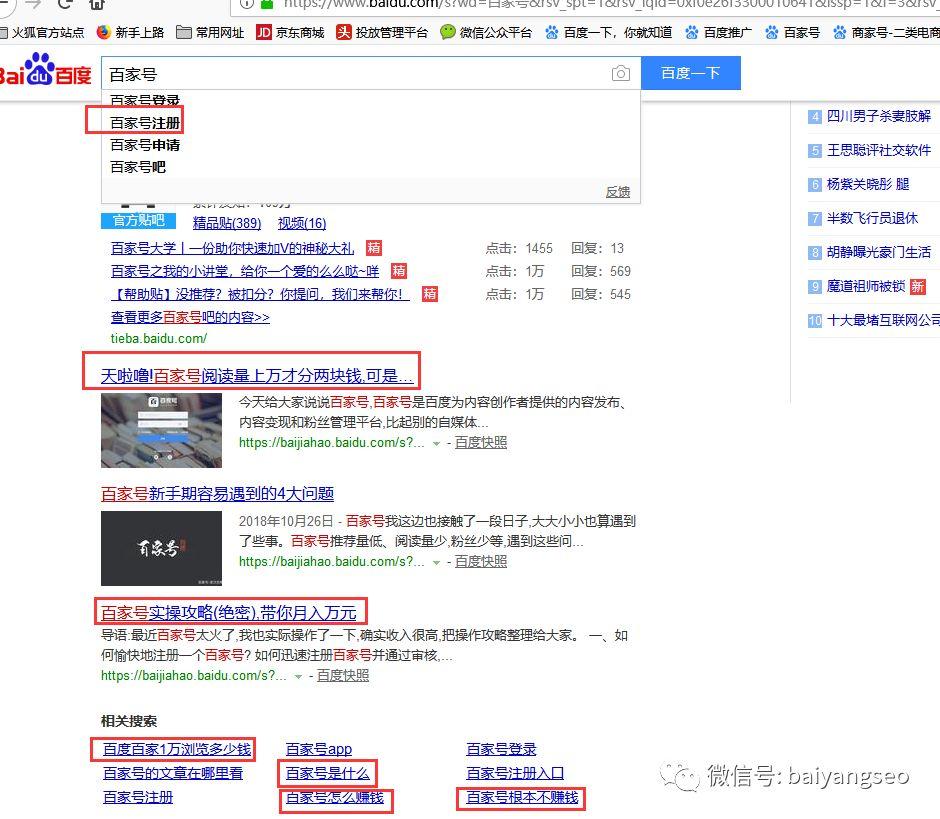Click the tieba.baidu.com/ green URL

159,338
